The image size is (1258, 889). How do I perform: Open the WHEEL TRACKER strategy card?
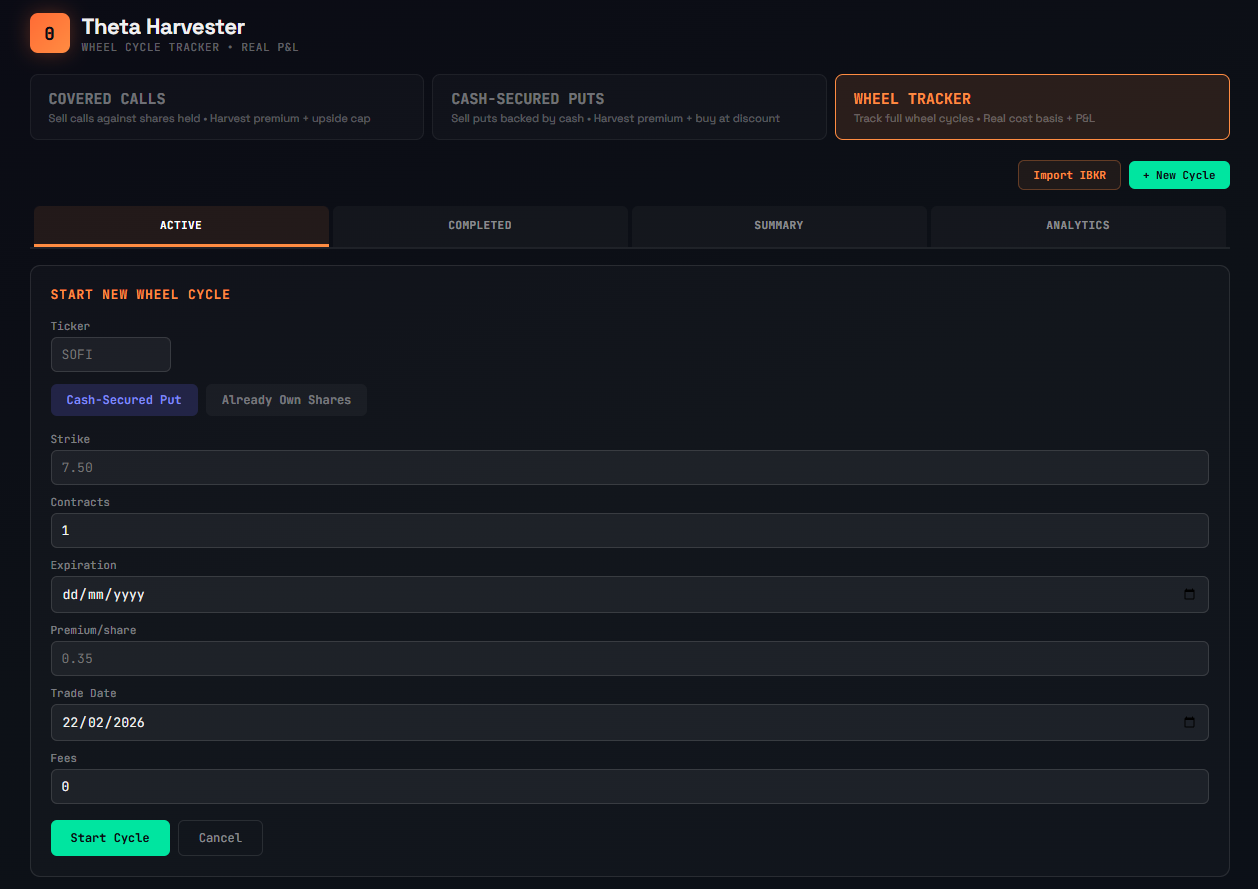(1032, 106)
